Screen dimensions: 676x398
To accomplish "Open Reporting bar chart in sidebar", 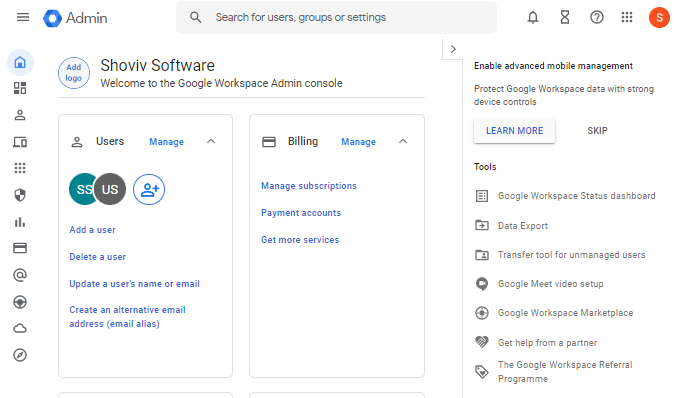I will coord(20,222).
